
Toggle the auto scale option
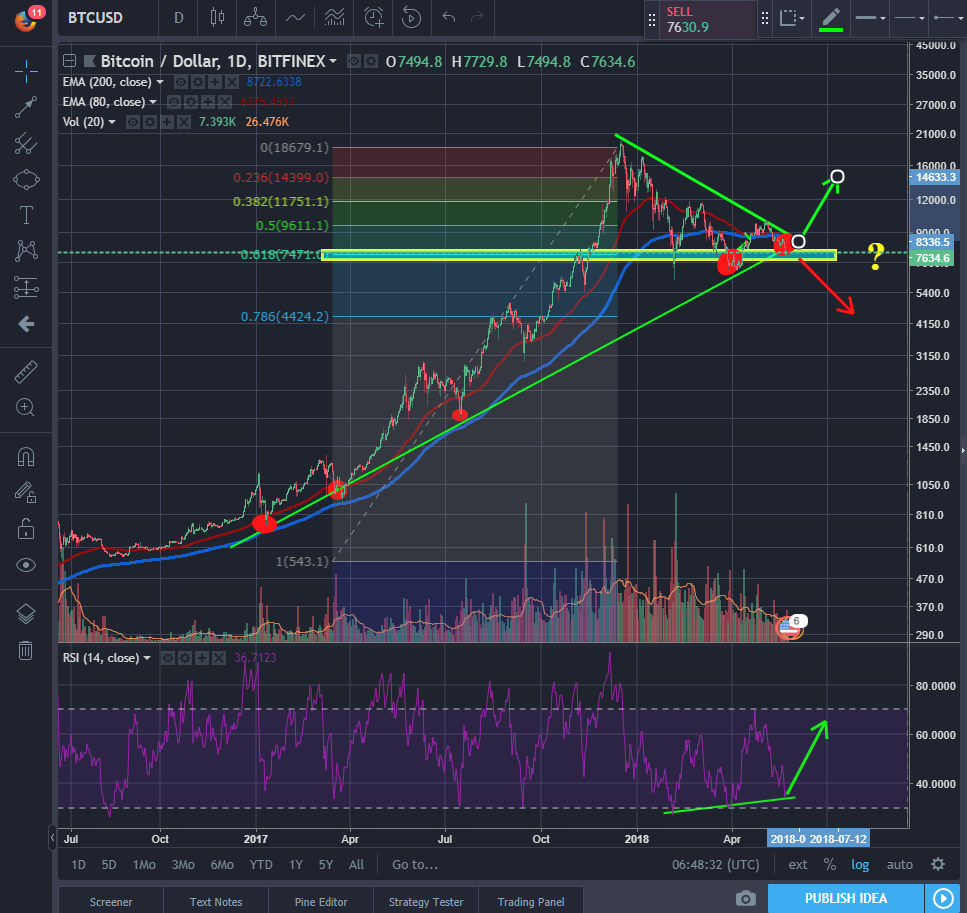click(x=900, y=864)
